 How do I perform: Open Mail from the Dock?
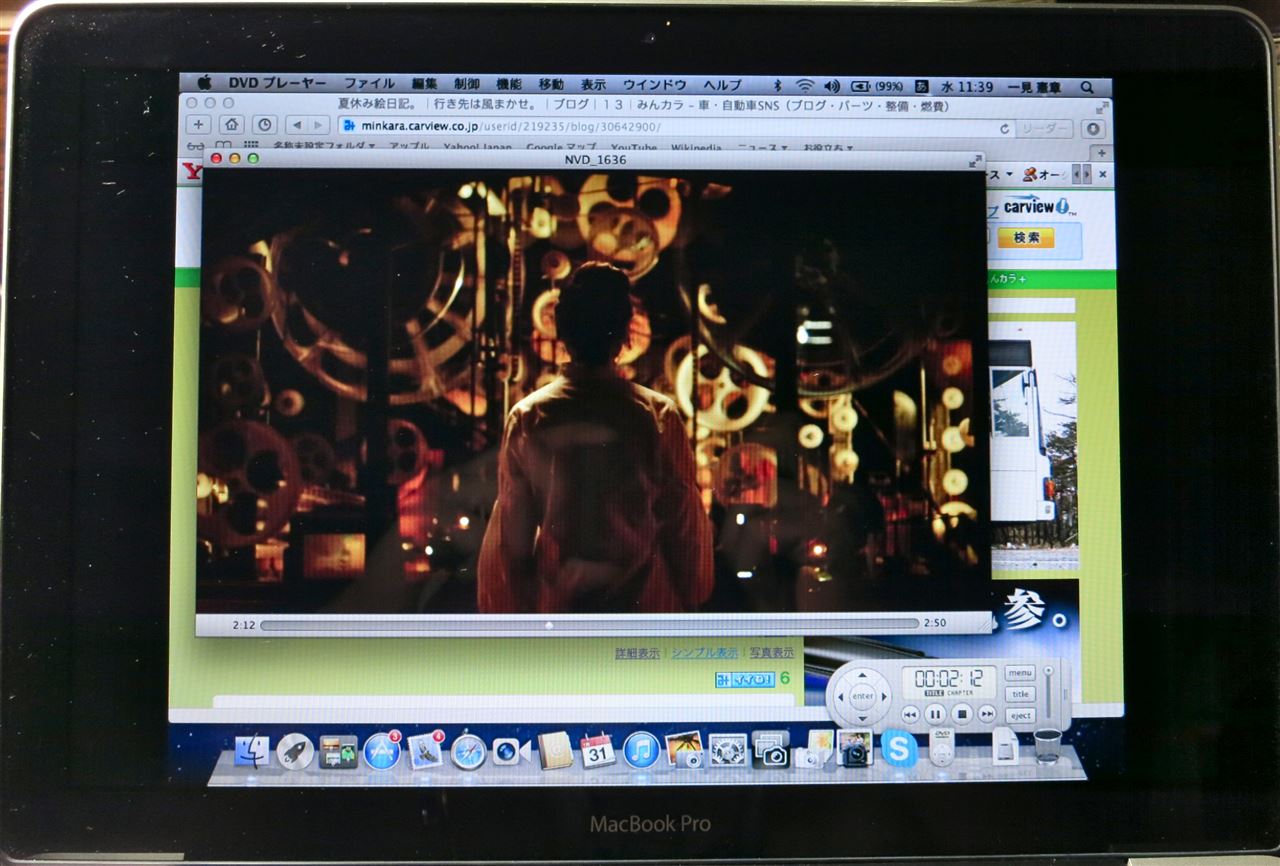click(x=425, y=751)
